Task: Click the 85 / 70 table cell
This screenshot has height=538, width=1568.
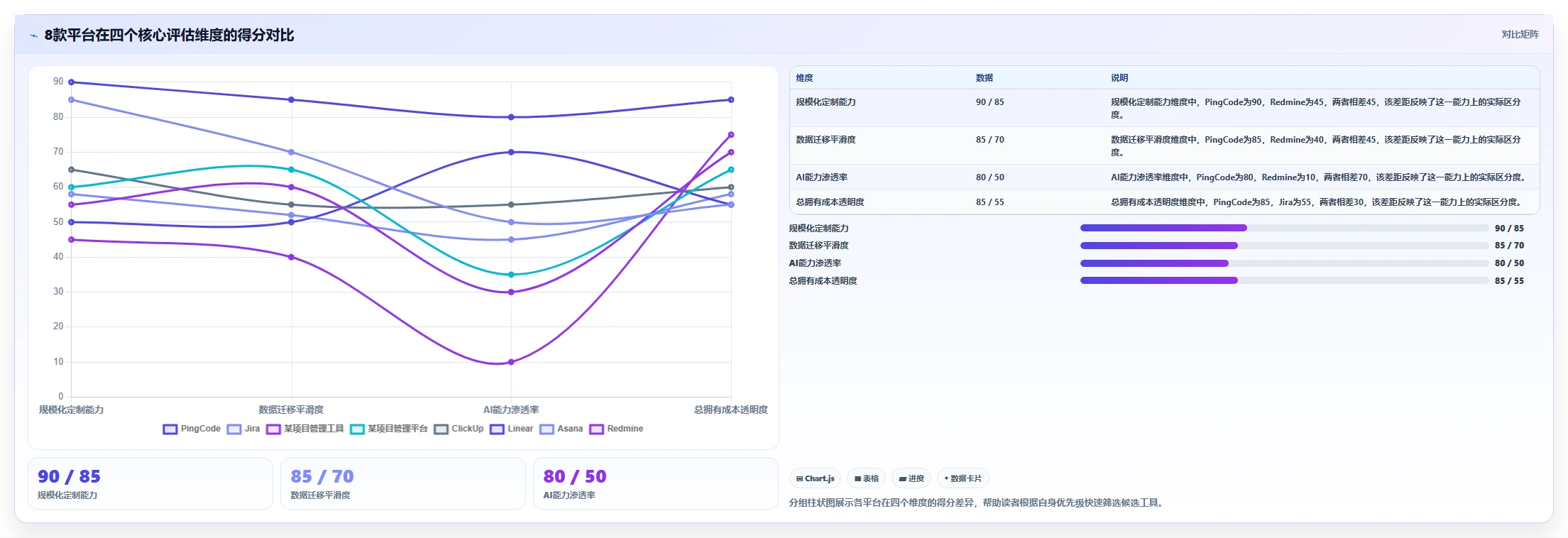Action: pos(989,140)
